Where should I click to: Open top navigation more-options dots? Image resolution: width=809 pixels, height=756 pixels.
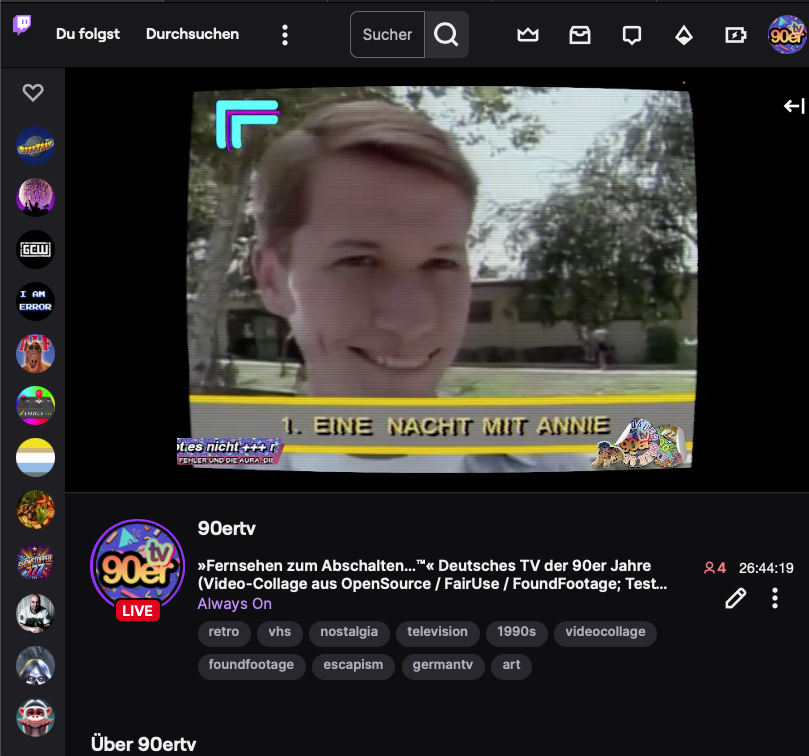point(285,35)
